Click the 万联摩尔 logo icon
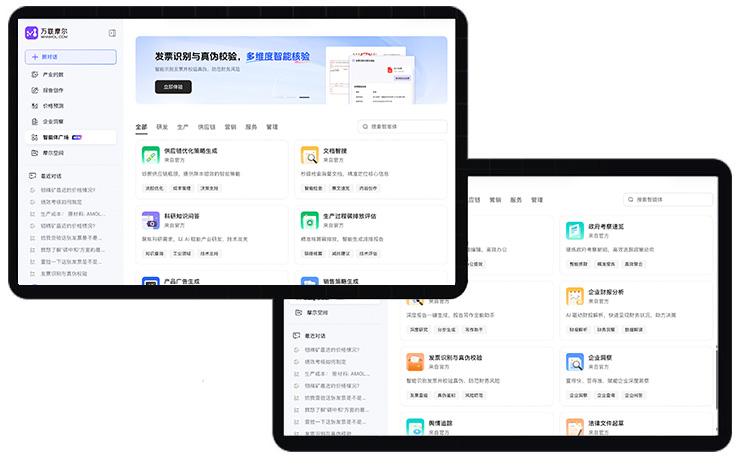The width and height of the screenshot is (737, 462). tap(31, 33)
